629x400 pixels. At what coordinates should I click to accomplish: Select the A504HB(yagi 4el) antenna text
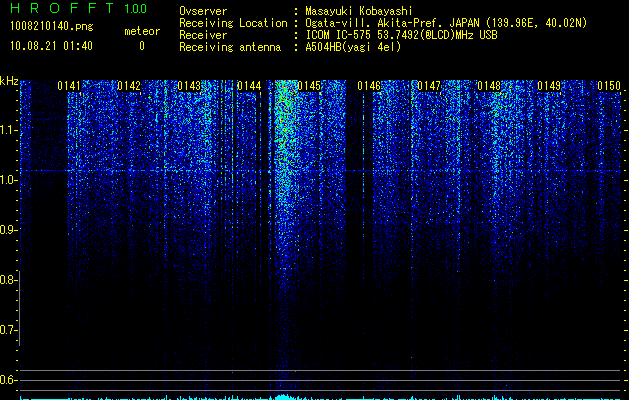[x=353, y=47]
